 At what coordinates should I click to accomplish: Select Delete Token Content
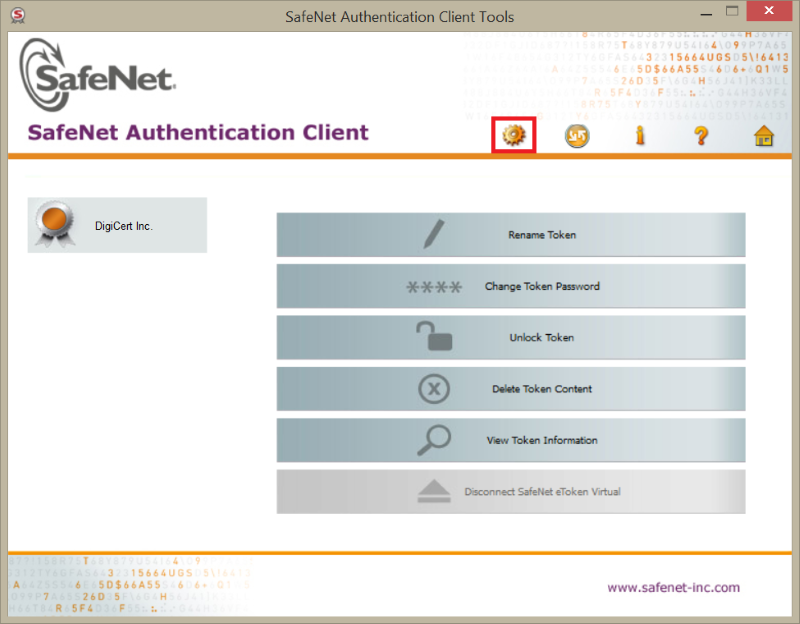pos(542,389)
